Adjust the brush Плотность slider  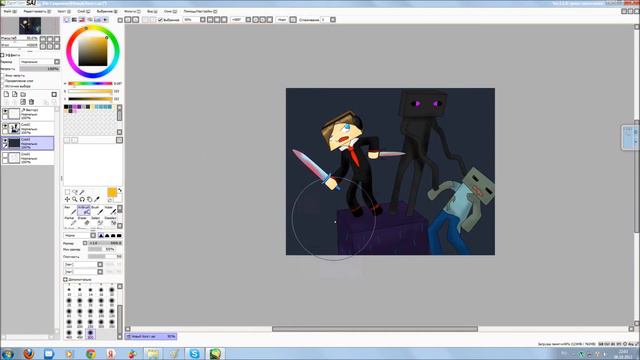(105, 256)
